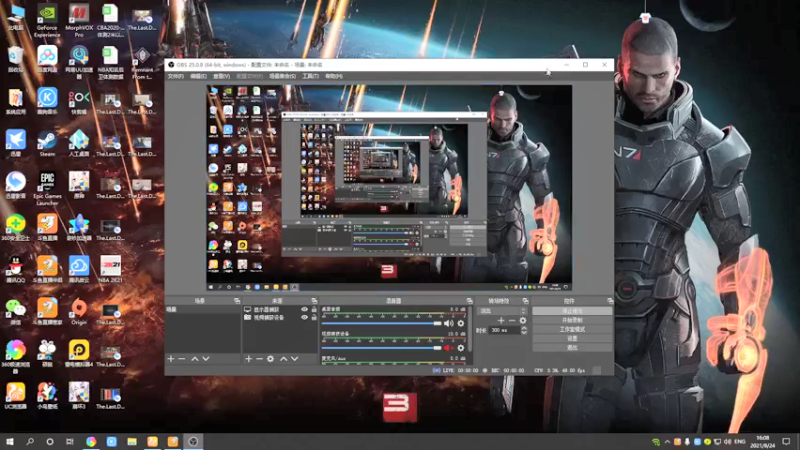Open NBA 2K21 desktop shortcut
The image size is (800, 450).
[x=110, y=269]
